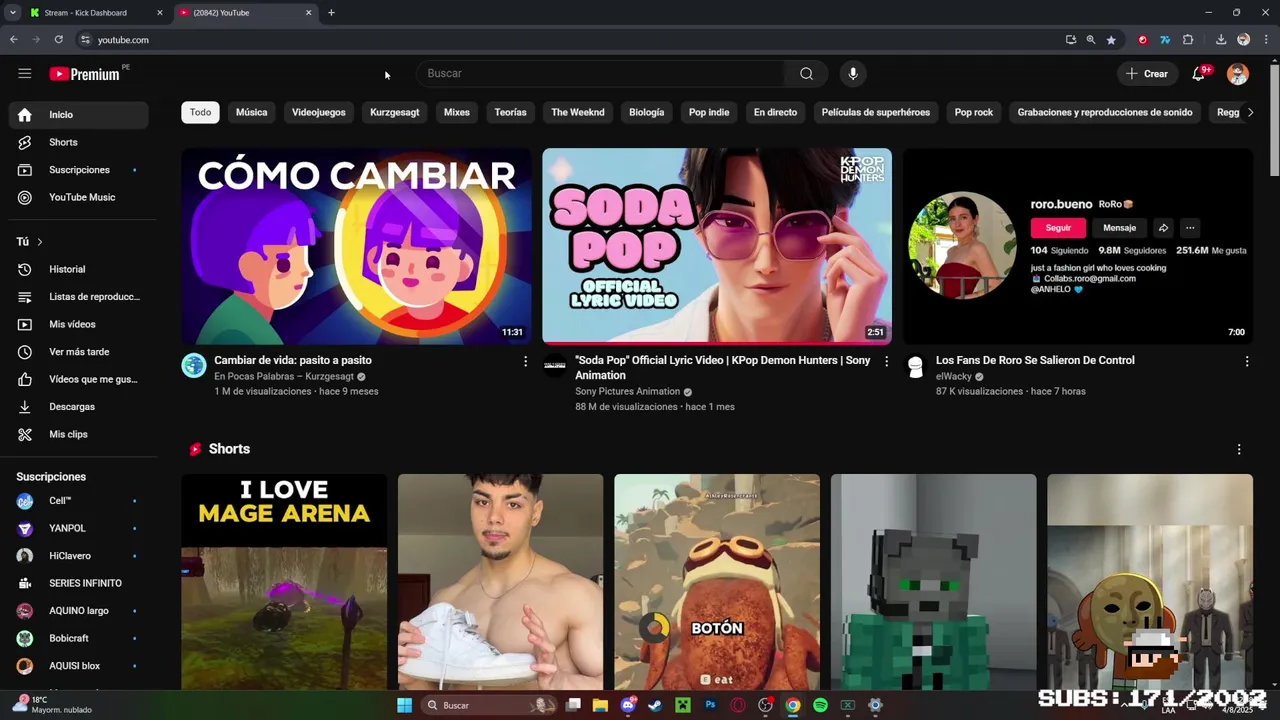1280x720 pixels.
Task: Open options for Los Fans De Roro video
Action: point(1246,362)
